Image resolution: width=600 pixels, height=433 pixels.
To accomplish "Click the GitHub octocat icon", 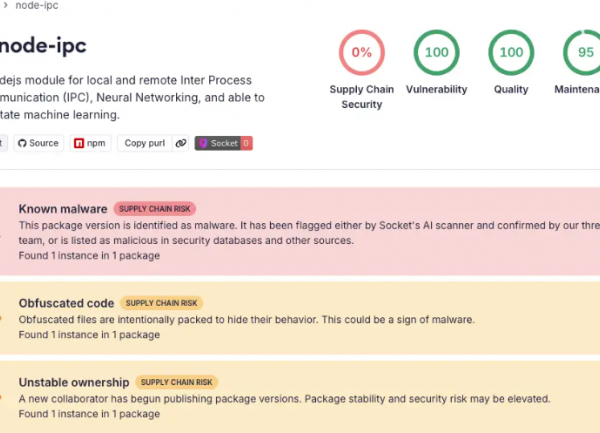I will coord(22,143).
